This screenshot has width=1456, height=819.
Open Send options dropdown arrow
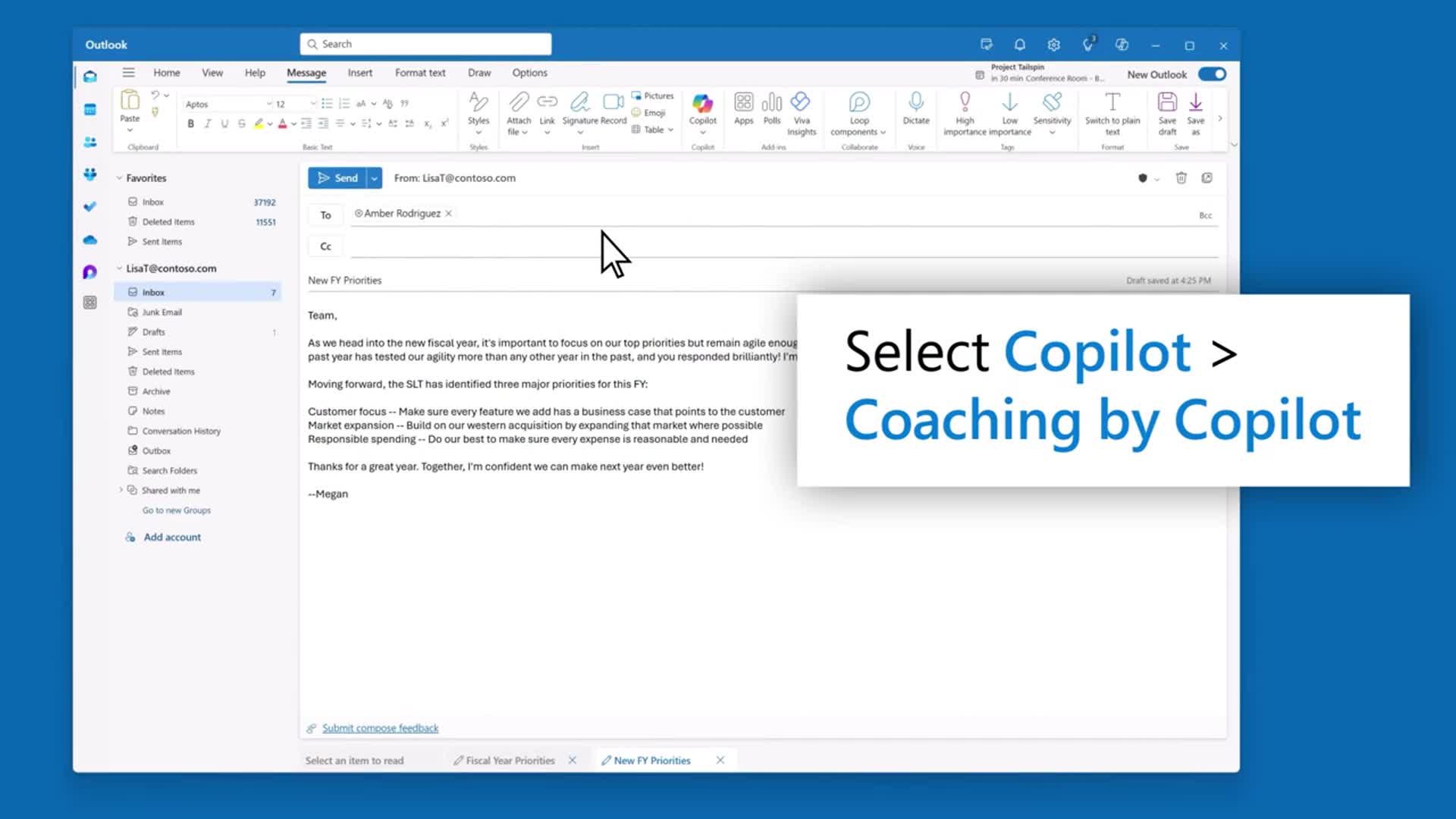[374, 177]
